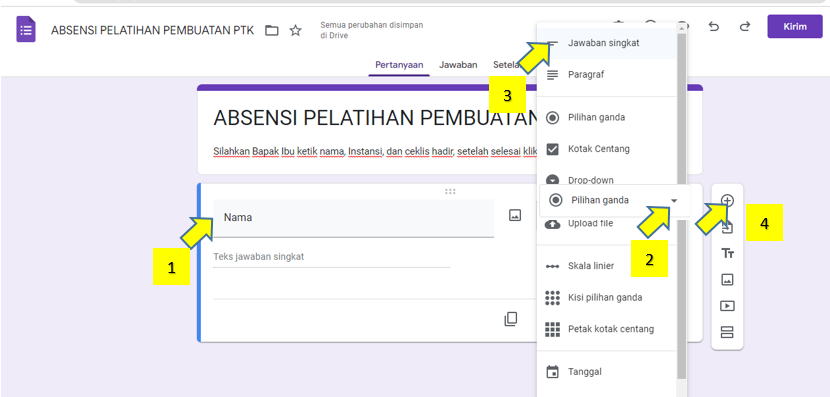Import questions icon in side toolbar
Screen dimensions: 830x397
[727, 228]
